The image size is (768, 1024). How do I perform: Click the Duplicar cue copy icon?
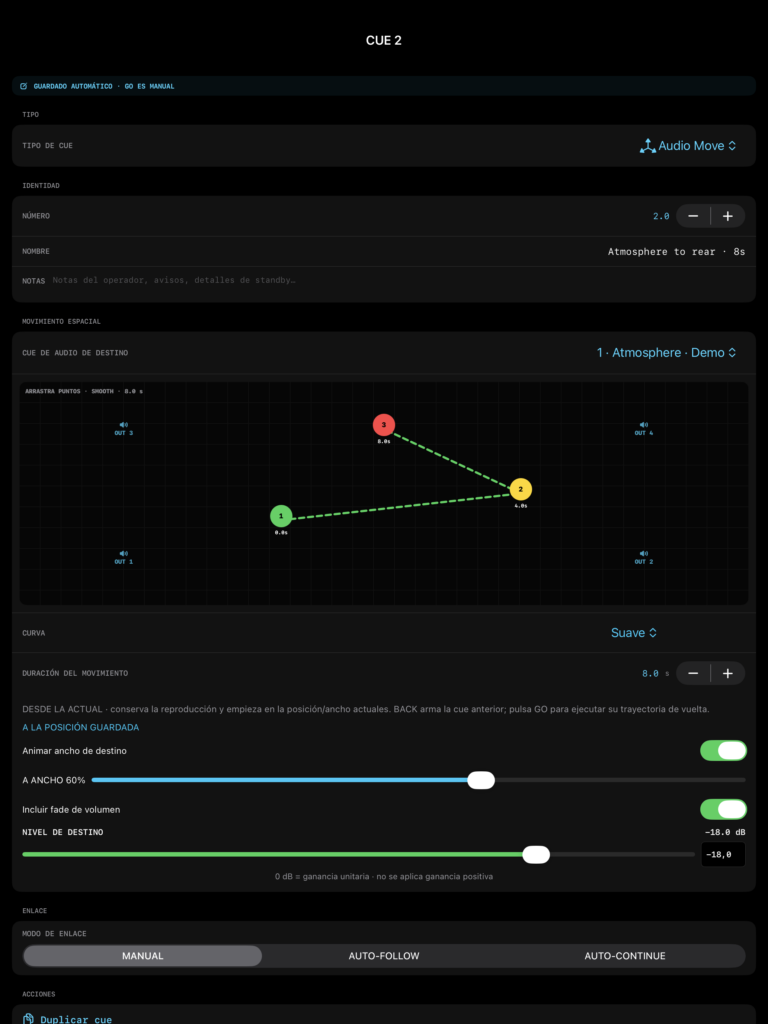[28, 1019]
